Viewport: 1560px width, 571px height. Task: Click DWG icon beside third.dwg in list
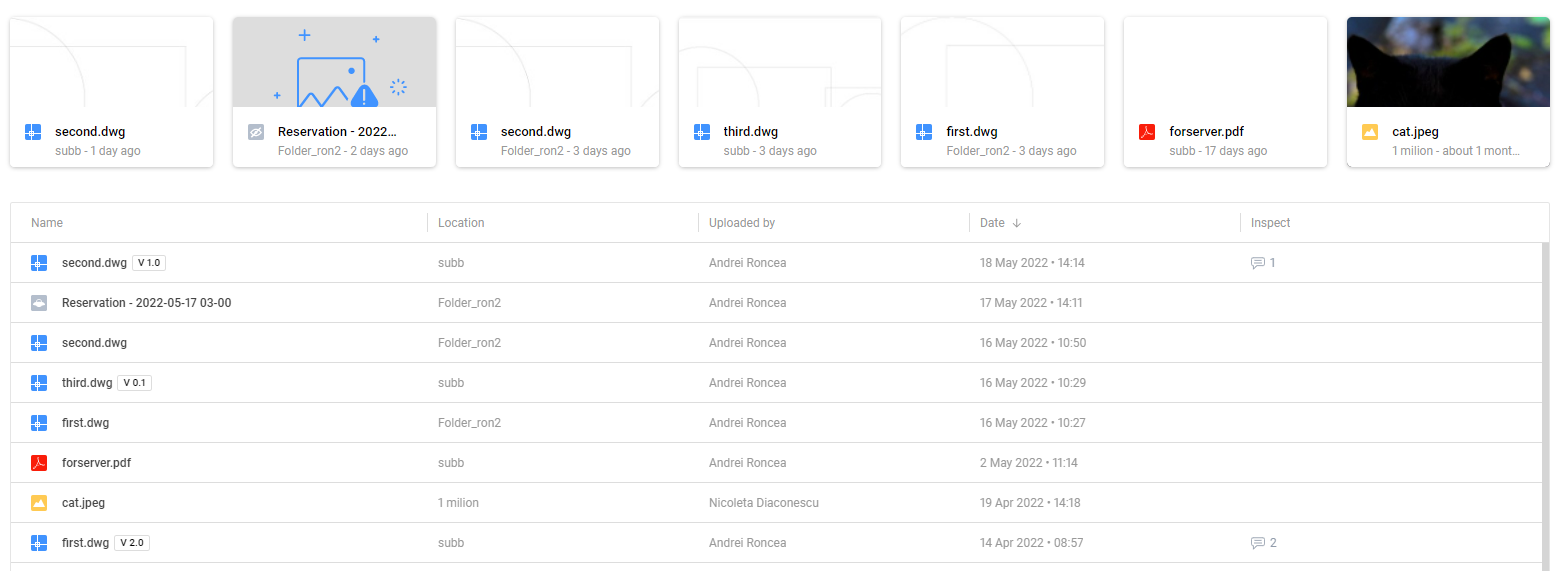(x=39, y=383)
